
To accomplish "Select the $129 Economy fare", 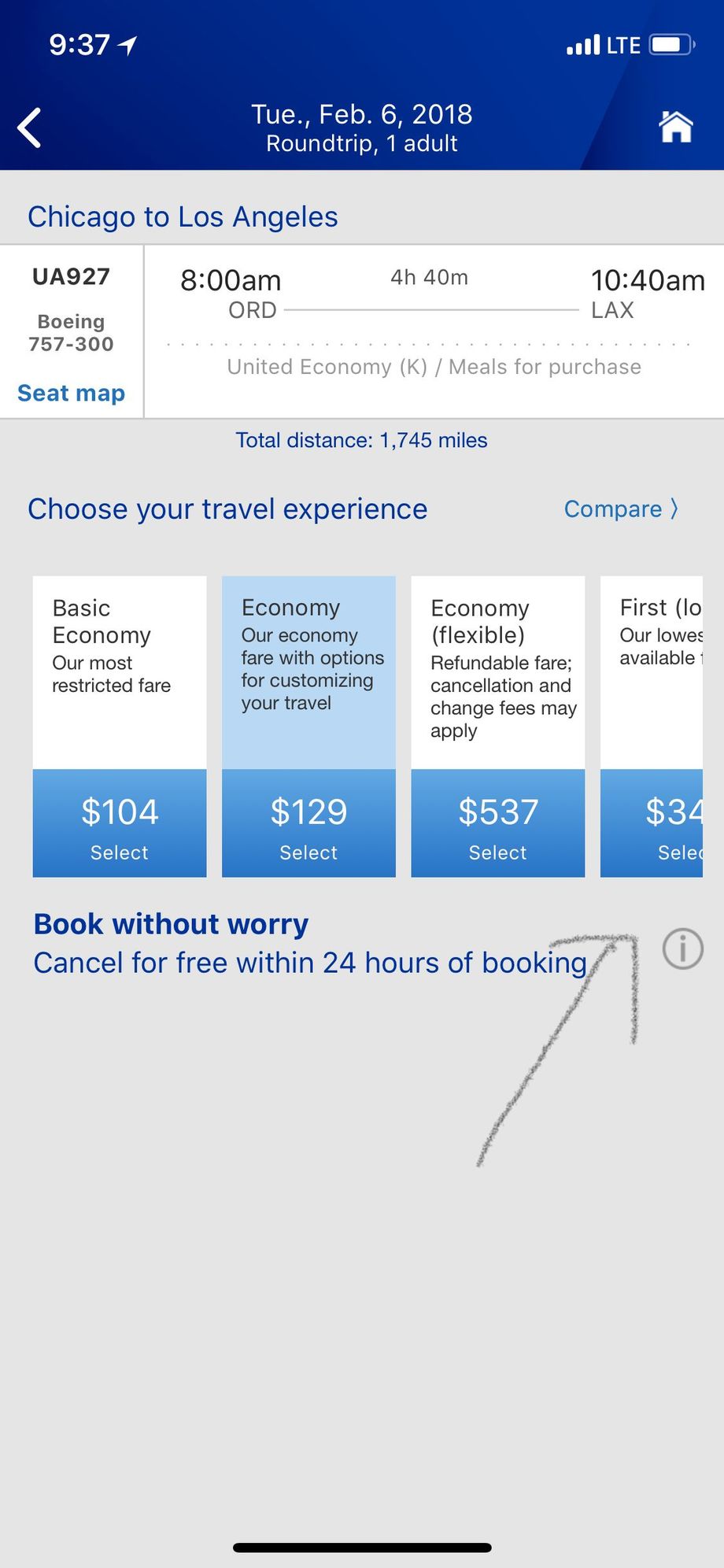I will coord(308,823).
